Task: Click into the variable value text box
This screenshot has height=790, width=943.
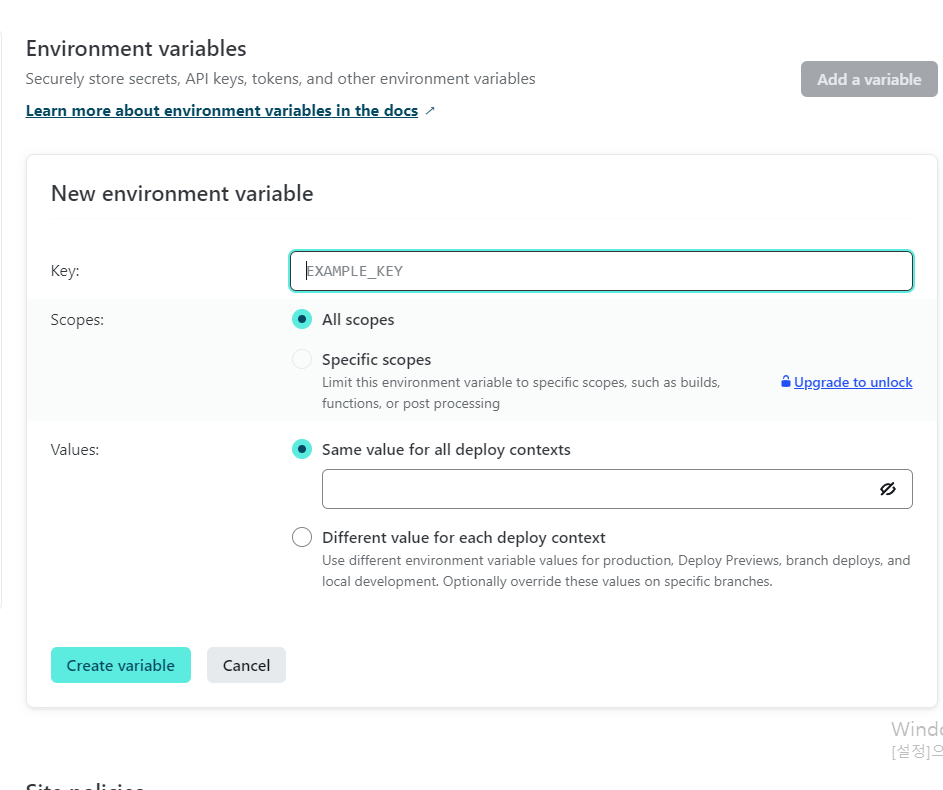Action: coord(596,489)
